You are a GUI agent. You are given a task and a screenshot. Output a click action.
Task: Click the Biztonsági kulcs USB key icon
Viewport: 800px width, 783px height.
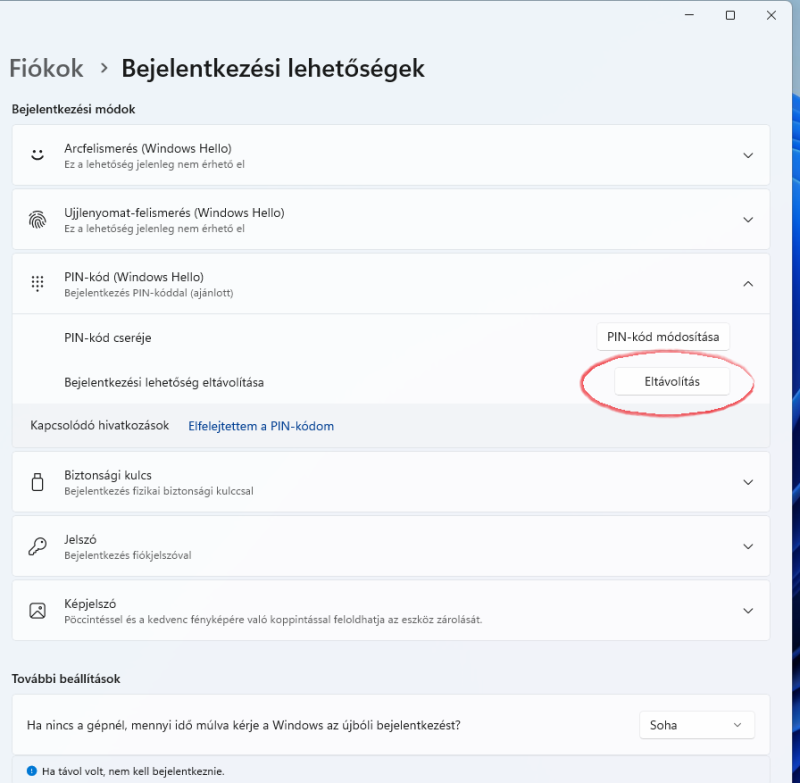coord(37,482)
